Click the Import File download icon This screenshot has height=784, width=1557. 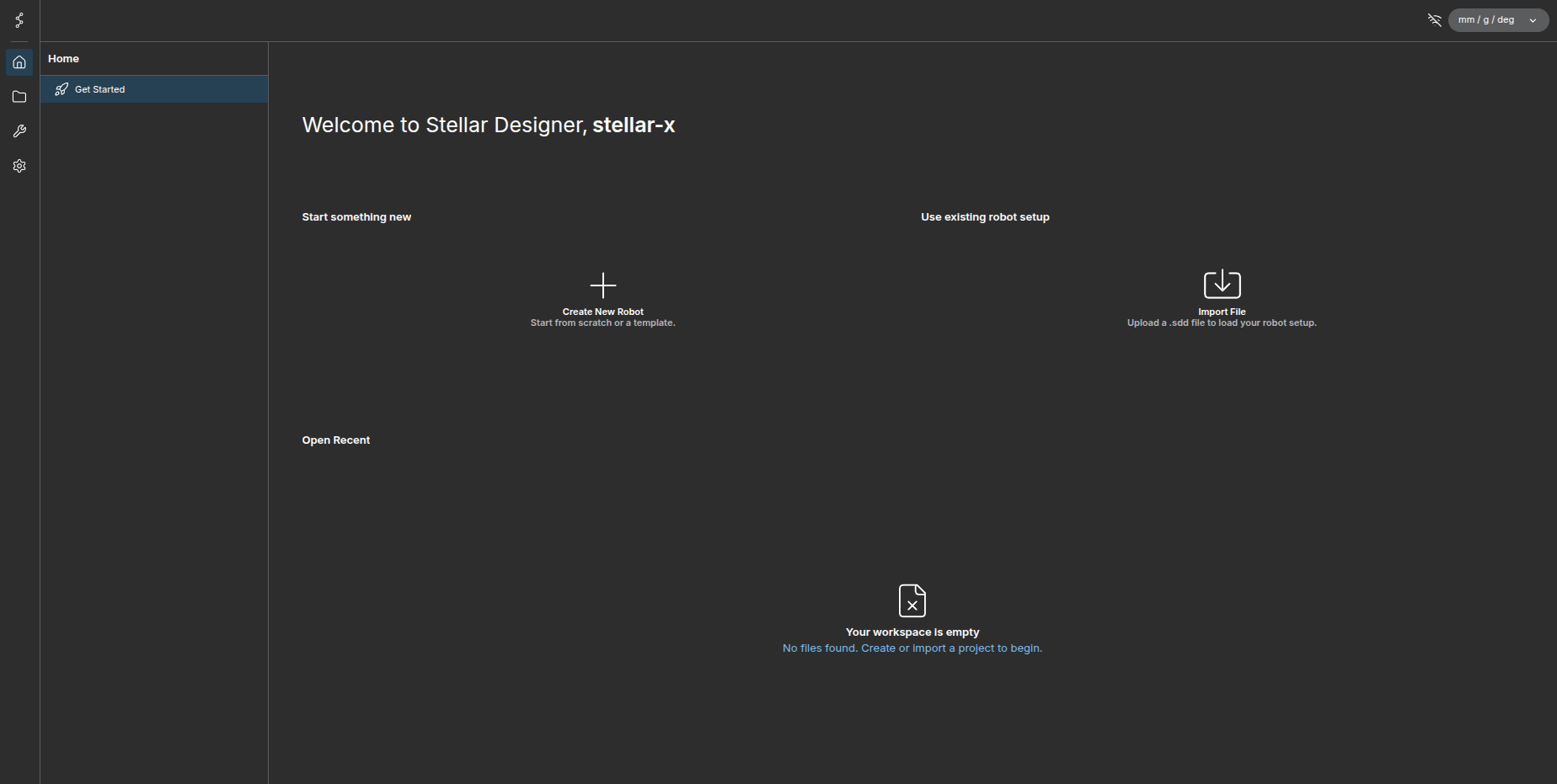[1222, 285]
